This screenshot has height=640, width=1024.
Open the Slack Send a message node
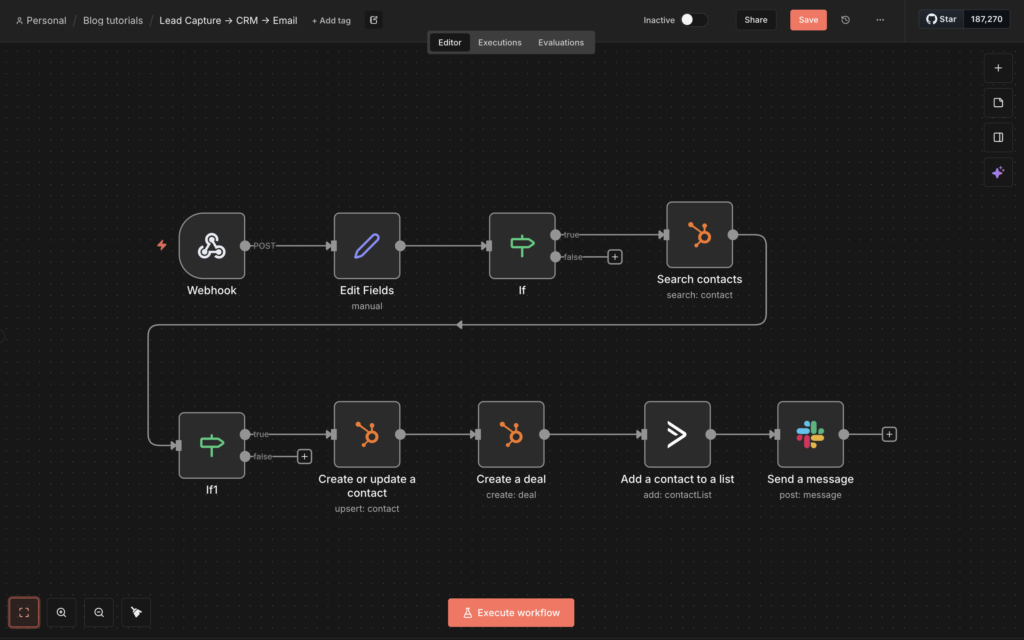click(x=810, y=434)
